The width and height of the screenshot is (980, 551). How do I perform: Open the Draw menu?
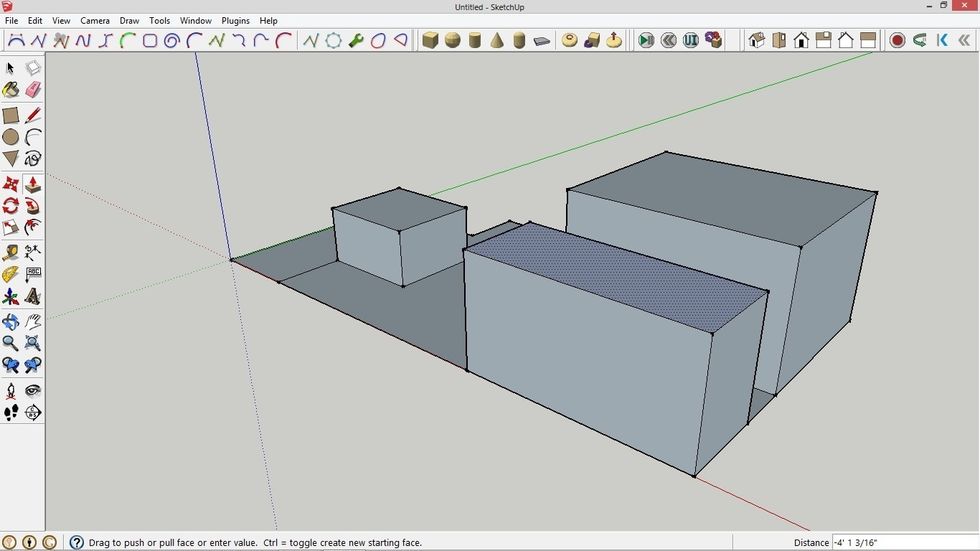tap(129, 20)
